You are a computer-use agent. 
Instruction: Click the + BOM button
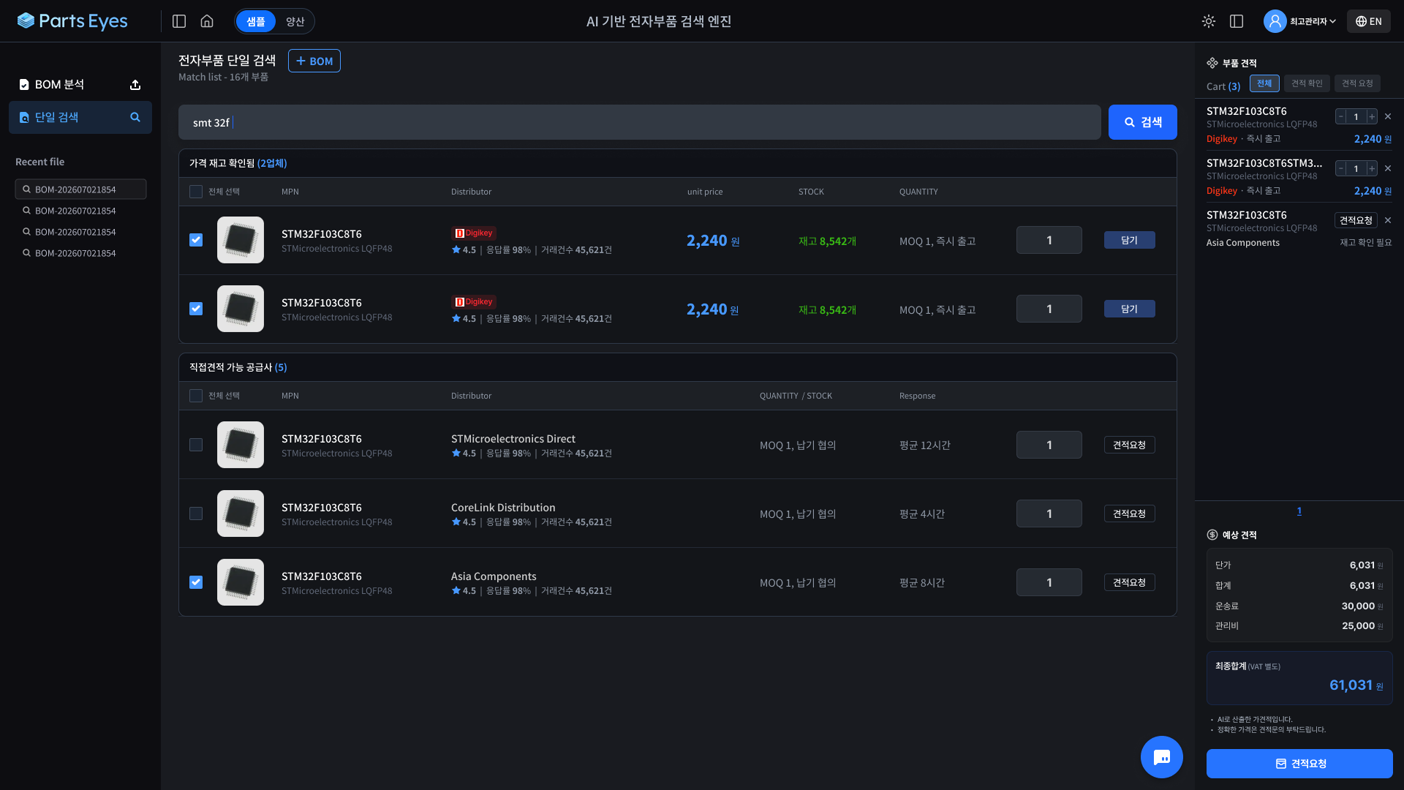pos(314,61)
